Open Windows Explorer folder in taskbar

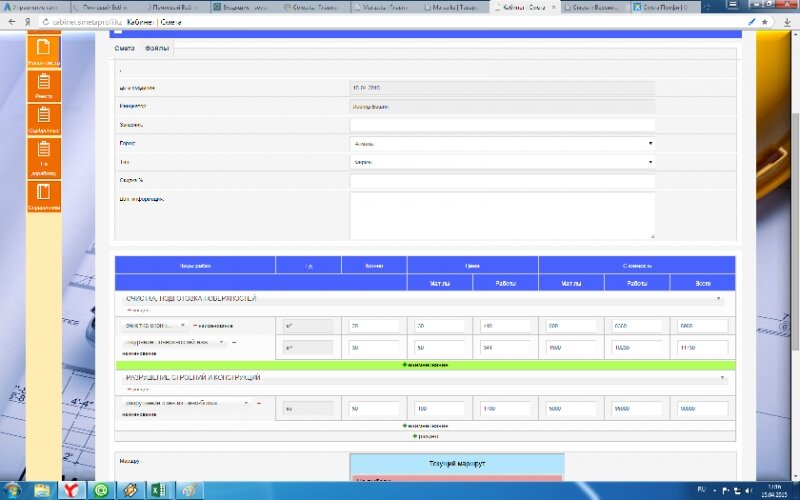pos(42,490)
